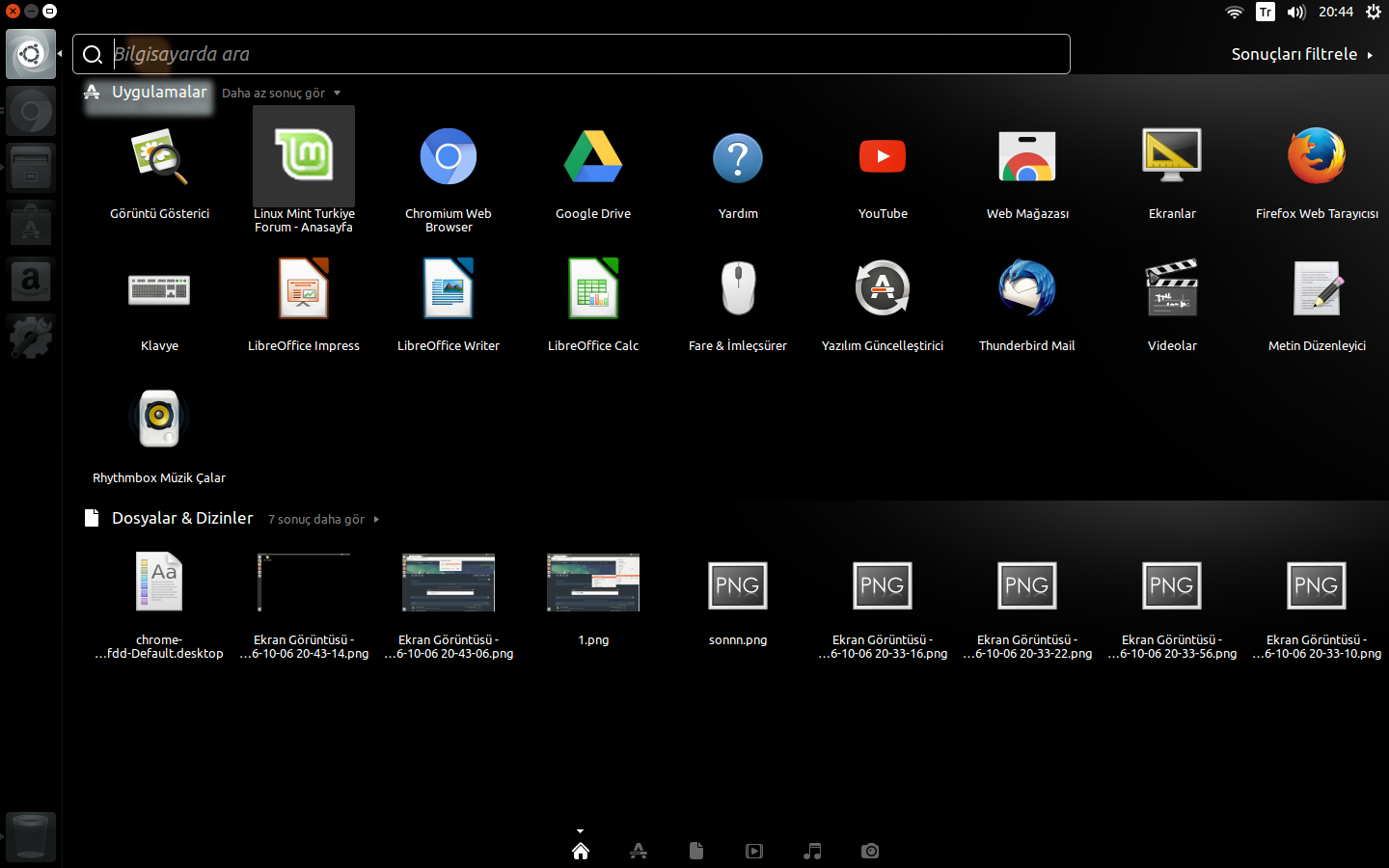Open the Wi-Fi network indicator
The height and width of the screenshot is (868, 1389).
(x=1235, y=12)
